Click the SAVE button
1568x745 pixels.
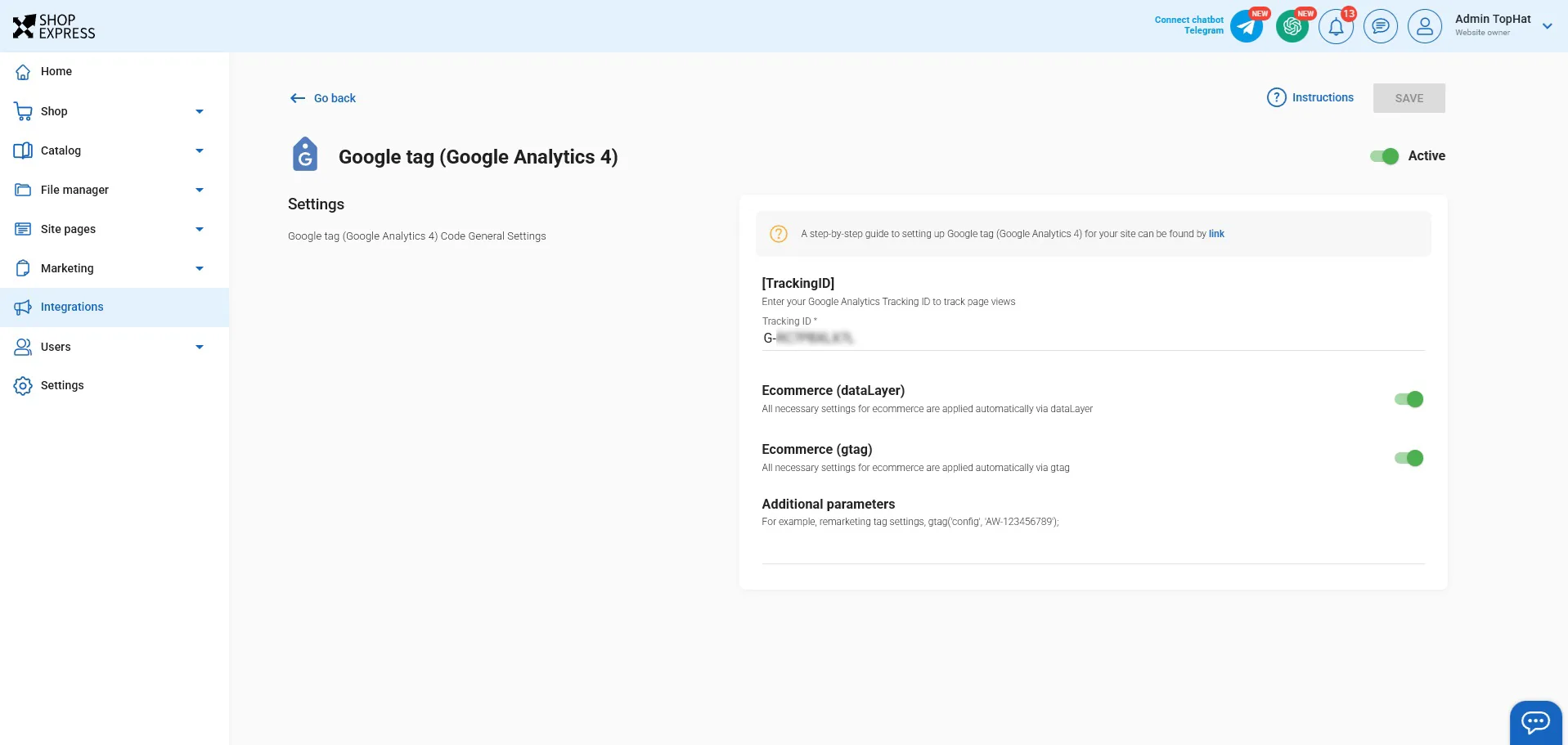click(1409, 98)
